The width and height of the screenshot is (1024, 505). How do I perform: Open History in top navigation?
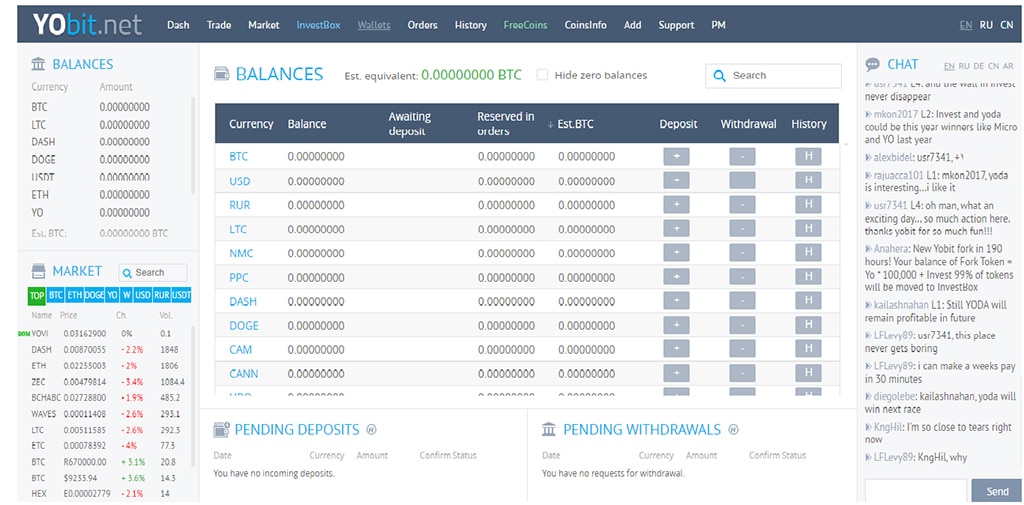point(470,25)
